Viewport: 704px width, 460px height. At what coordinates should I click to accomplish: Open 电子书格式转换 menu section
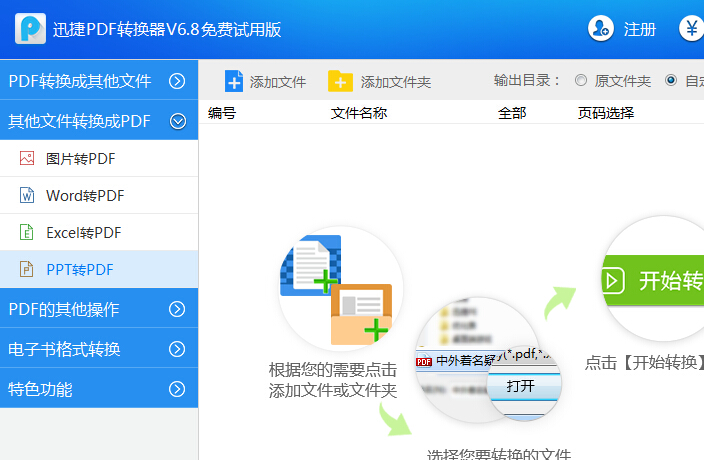coord(99,348)
